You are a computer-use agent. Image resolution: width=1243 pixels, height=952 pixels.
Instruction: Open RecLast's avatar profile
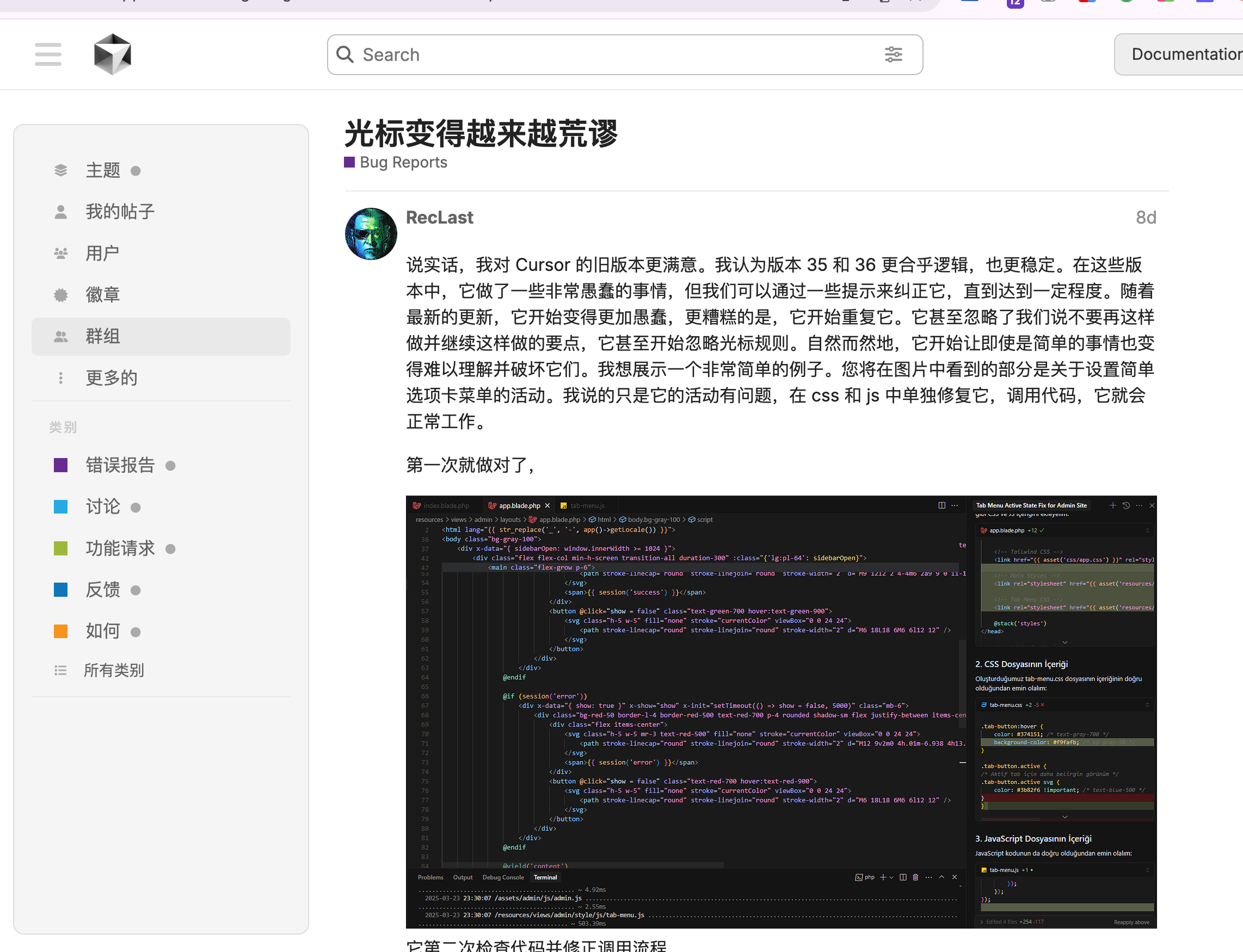tap(371, 233)
